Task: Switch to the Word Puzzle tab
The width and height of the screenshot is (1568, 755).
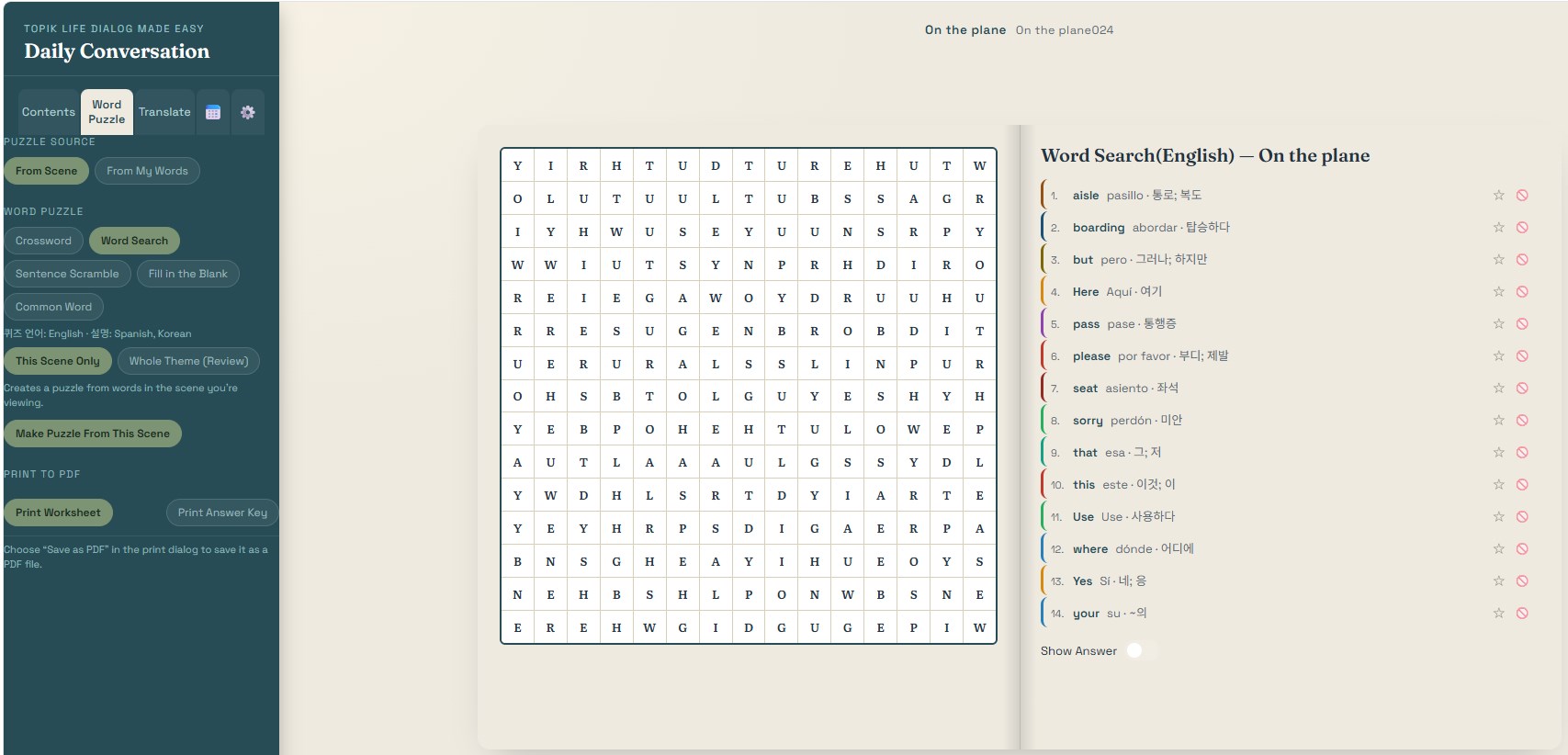Action: coord(107,112)
